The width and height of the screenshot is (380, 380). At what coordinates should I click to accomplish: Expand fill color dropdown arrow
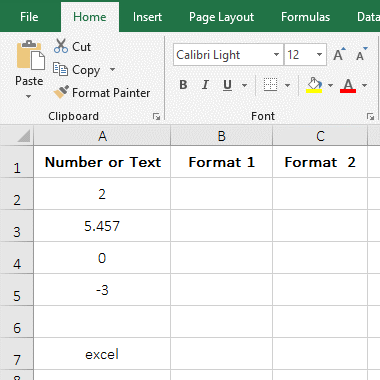pos(330,85)
